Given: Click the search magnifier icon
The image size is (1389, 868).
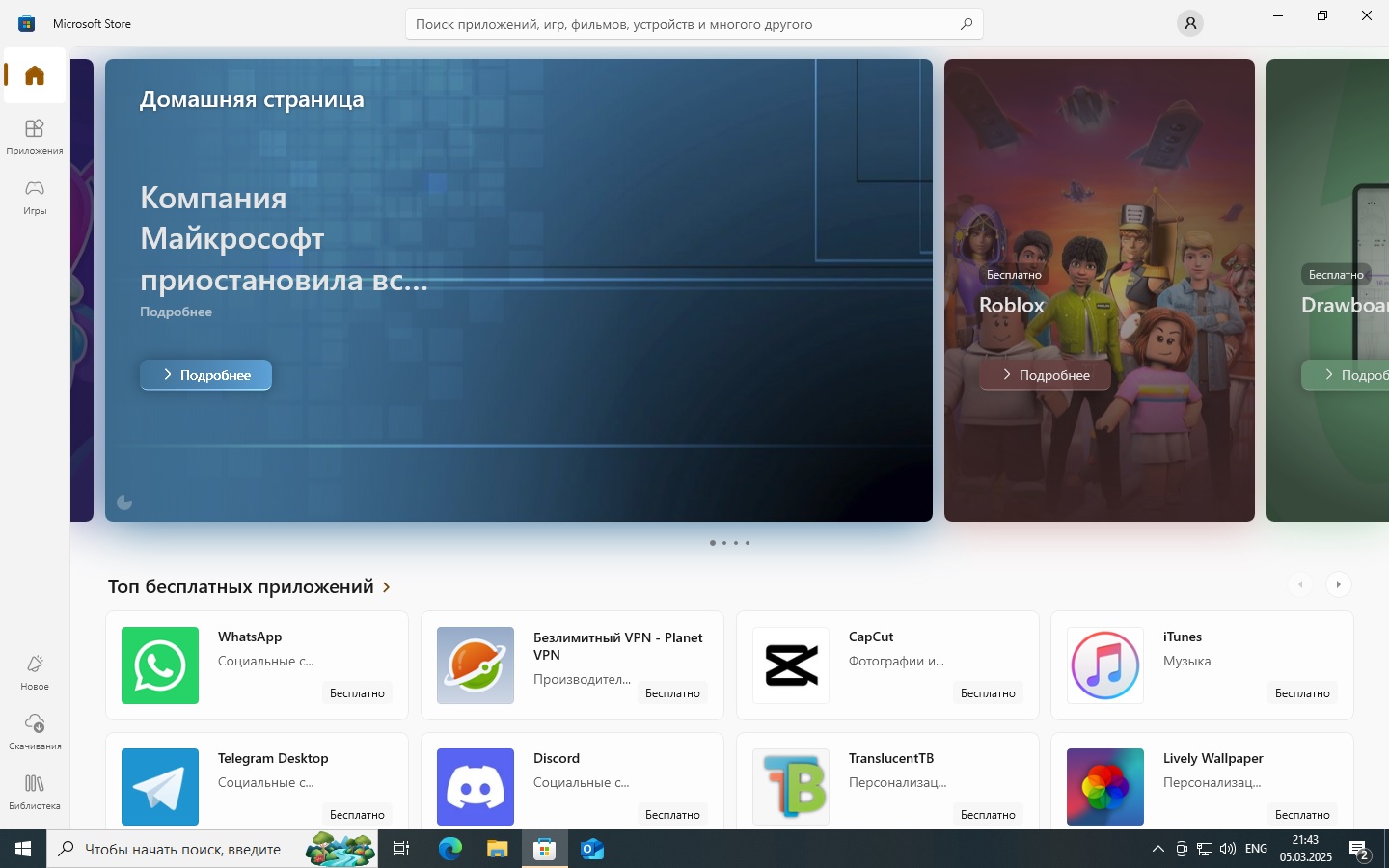Looking at the screenshot, I should 966,24.
